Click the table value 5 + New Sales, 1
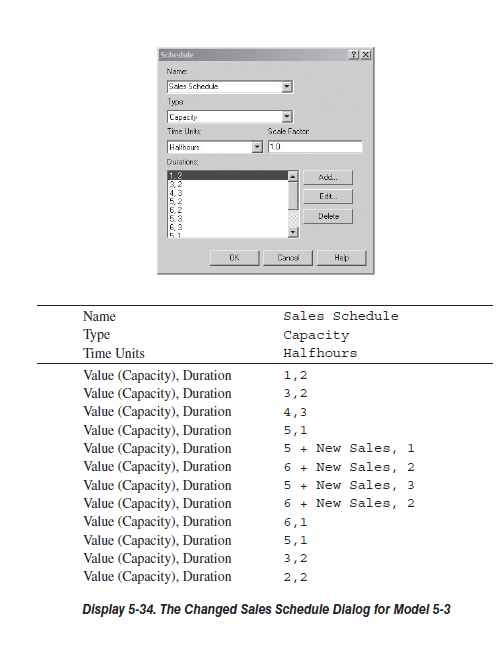Screen dimensions: 503x656 coord(349,448)
